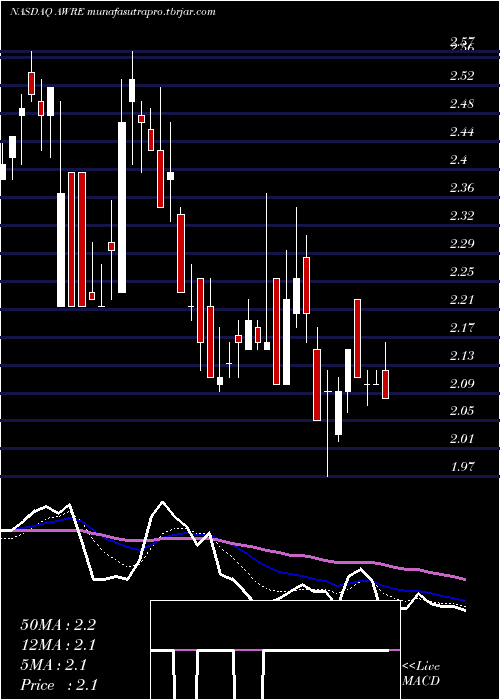500x700 pixels.
Task: Click the Price : 2.1 reading
Action: point(58,685)
